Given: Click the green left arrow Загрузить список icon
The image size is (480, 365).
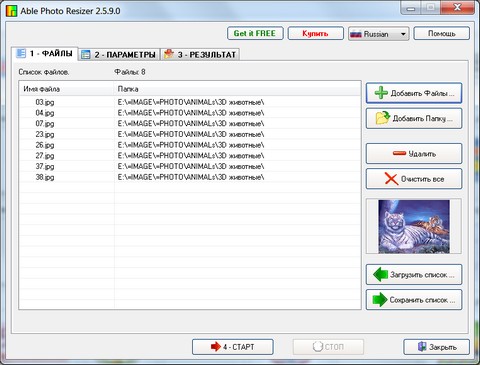Looking at the screenshot, I should 380,274.
